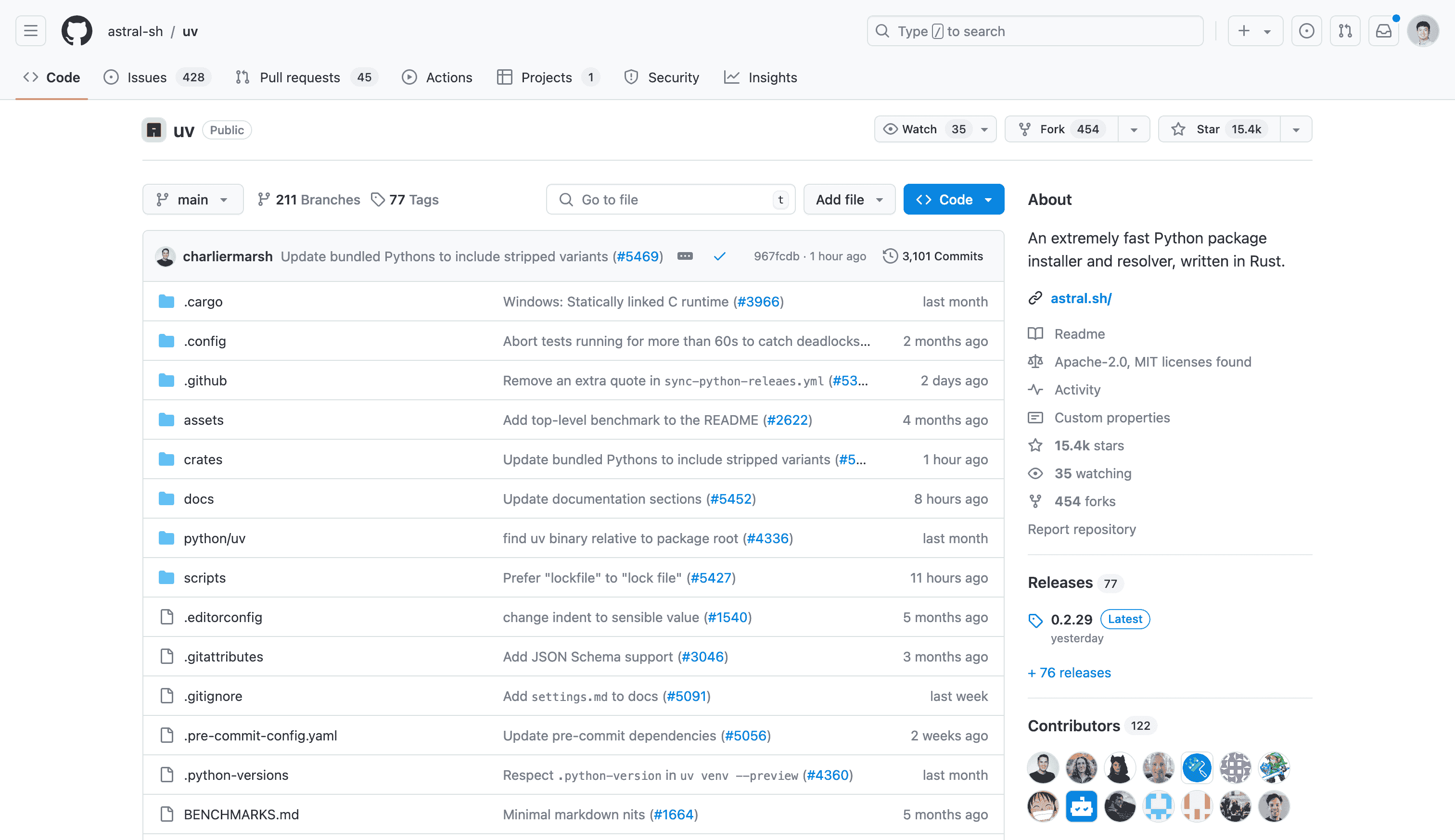Screen dimensions: 1455x840
Task: View commit check status checkmark
Action: pos(719,256)
